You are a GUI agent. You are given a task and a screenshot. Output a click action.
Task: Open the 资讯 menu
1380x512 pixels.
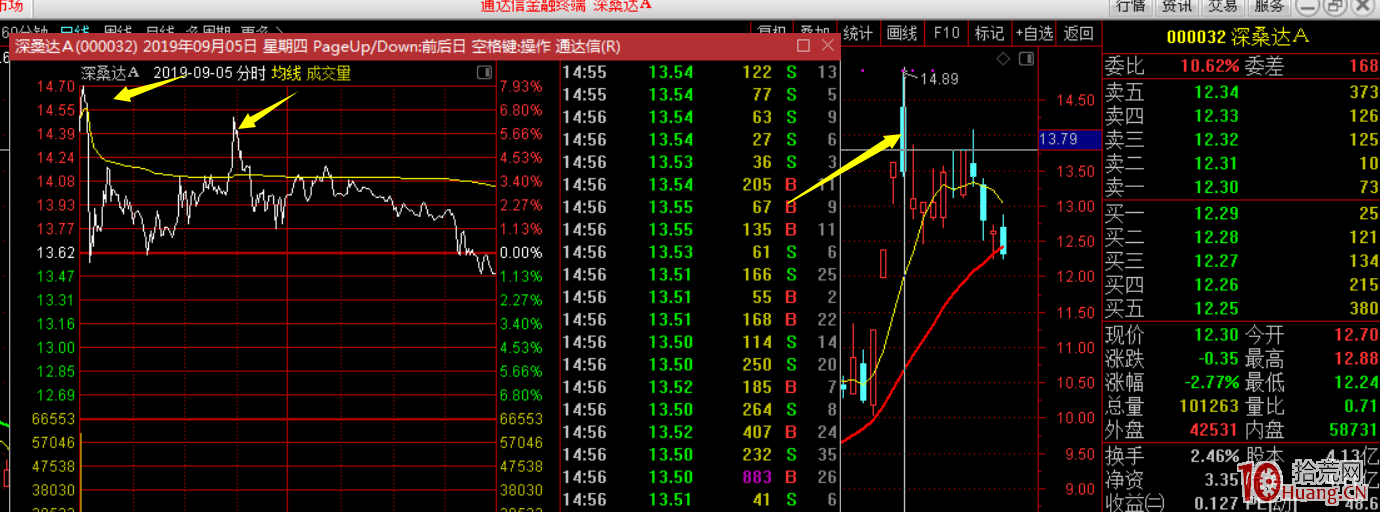coord(1176,6)
